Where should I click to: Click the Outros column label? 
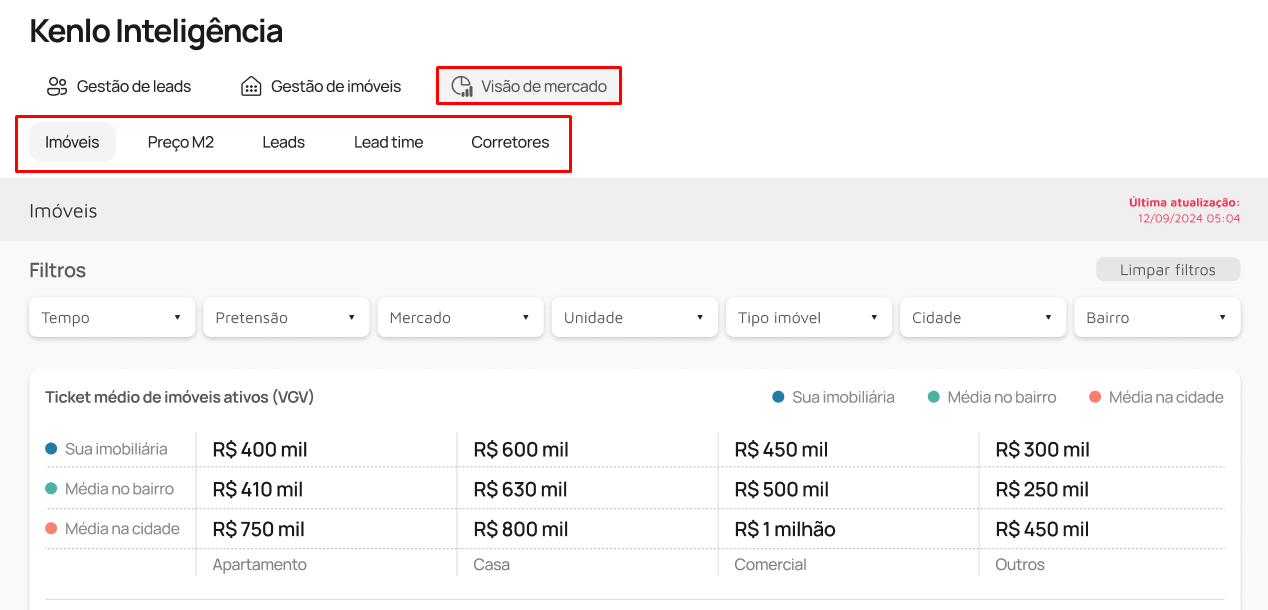[1020, 565]
